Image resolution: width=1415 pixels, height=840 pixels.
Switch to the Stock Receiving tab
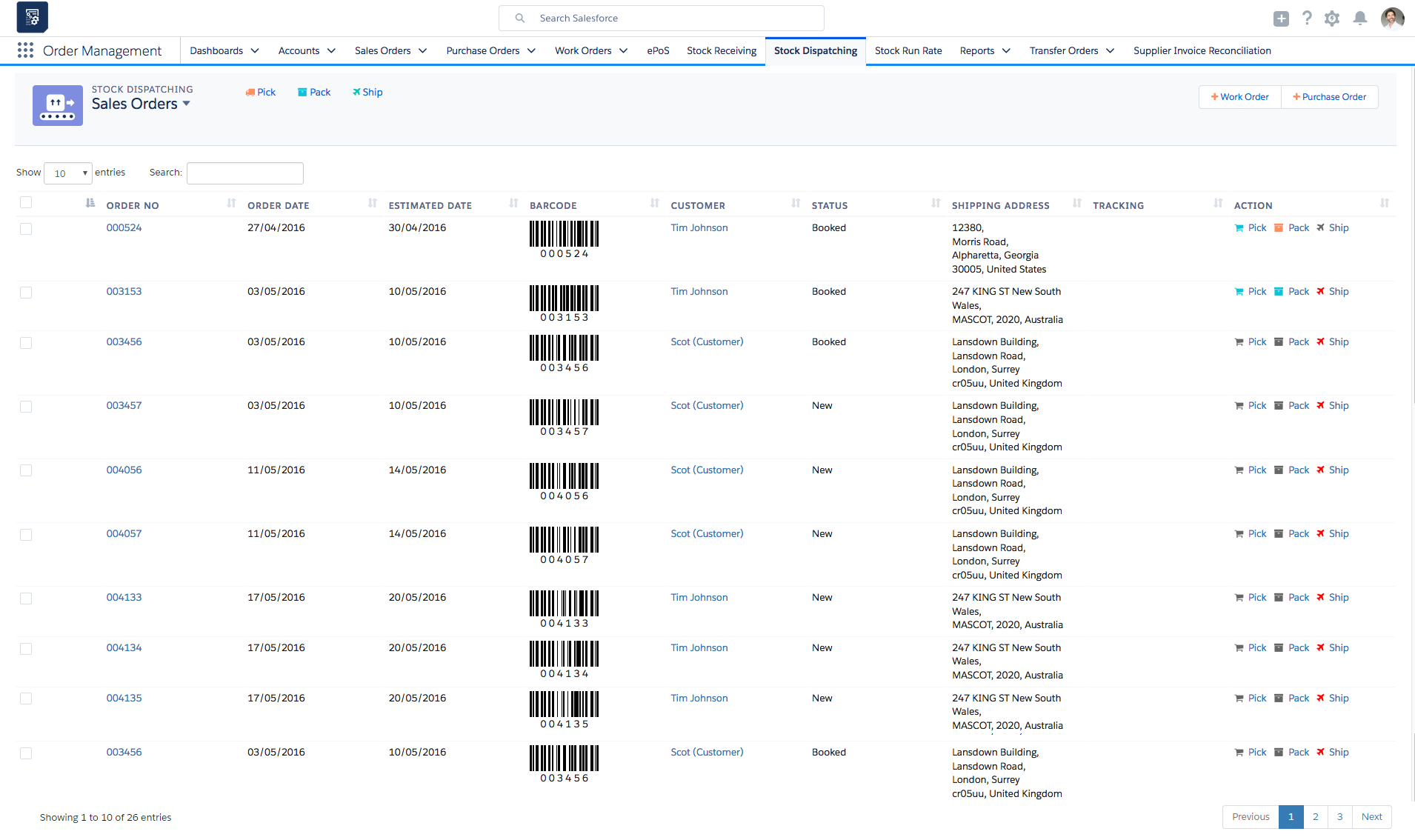722,51
